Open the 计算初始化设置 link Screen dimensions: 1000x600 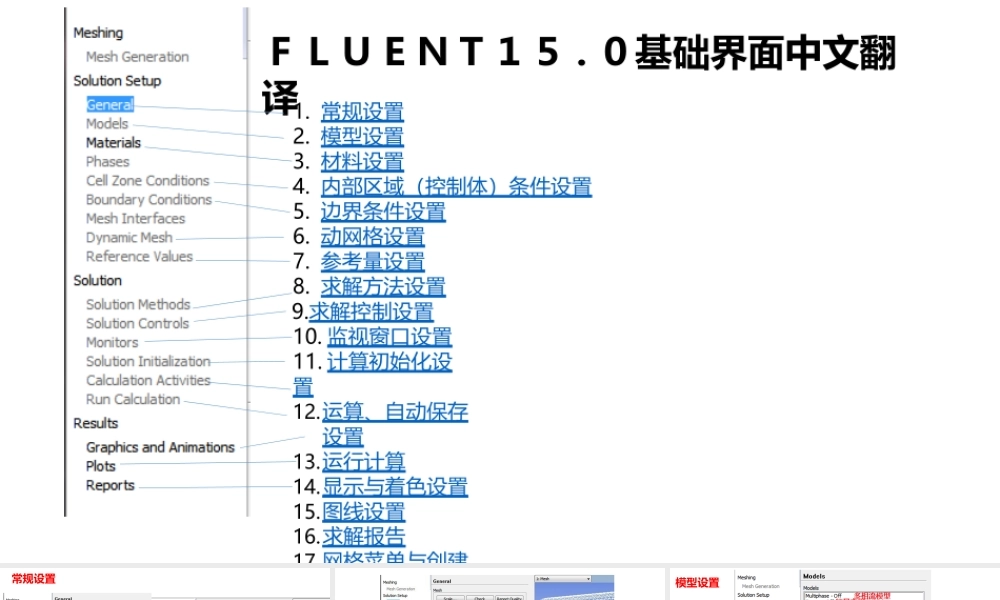point(389,362)
